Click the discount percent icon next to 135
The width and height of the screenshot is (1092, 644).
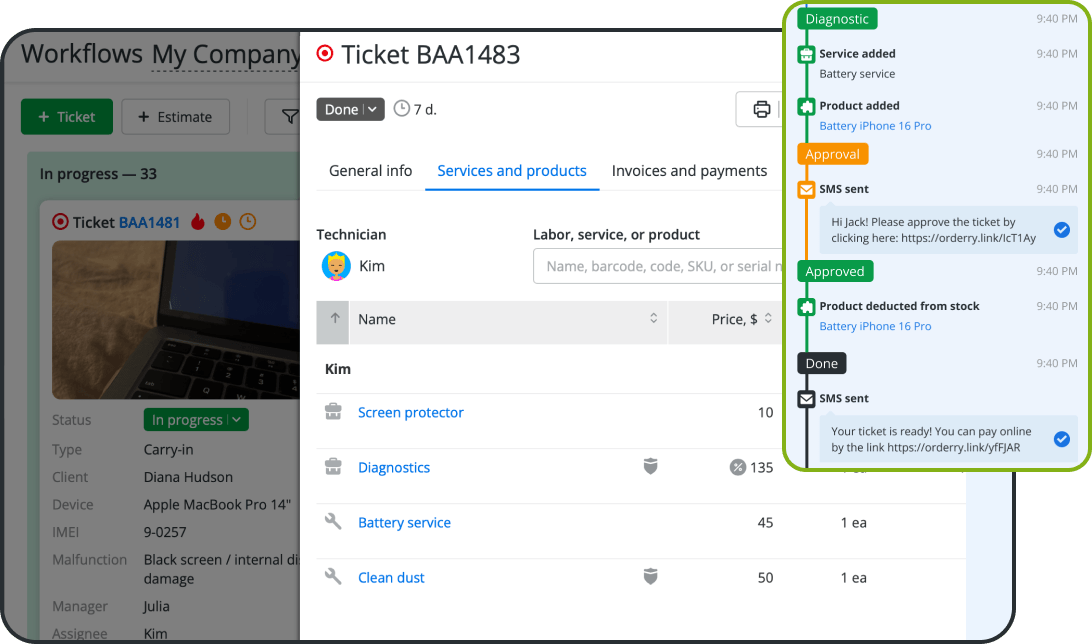(738, 467)
